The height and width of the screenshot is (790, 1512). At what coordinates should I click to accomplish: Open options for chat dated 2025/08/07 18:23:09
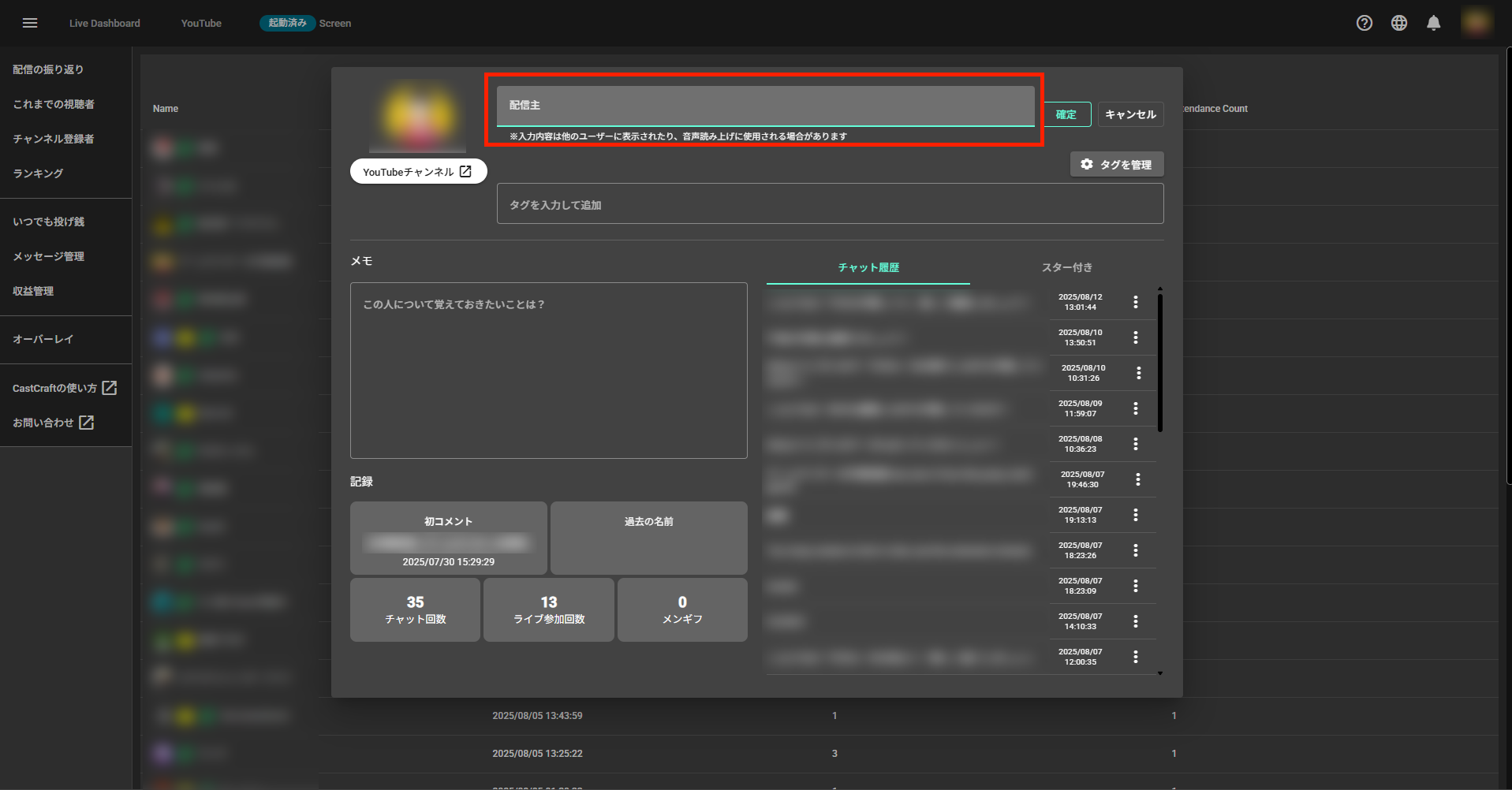(1136, 586)
